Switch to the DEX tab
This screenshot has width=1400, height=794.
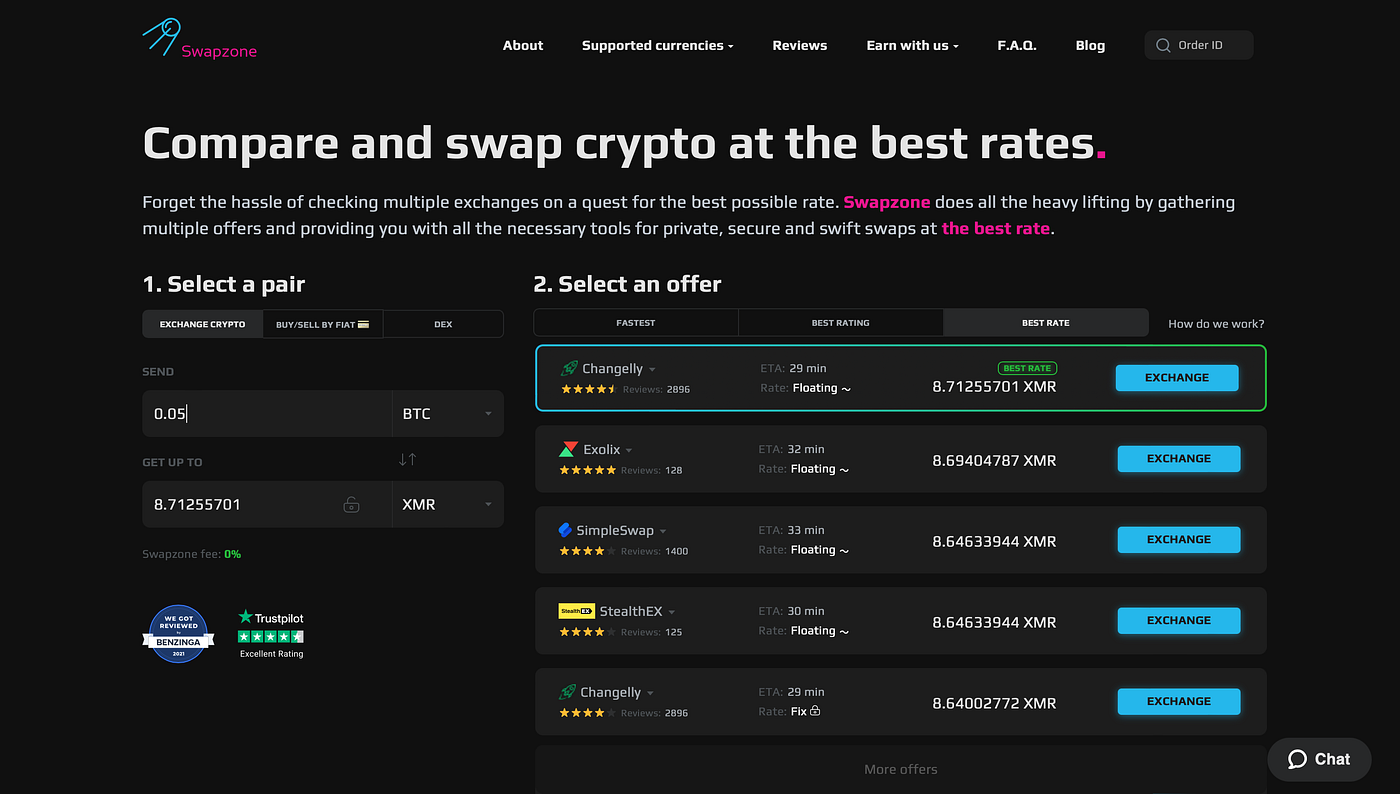tap(443, 324)
